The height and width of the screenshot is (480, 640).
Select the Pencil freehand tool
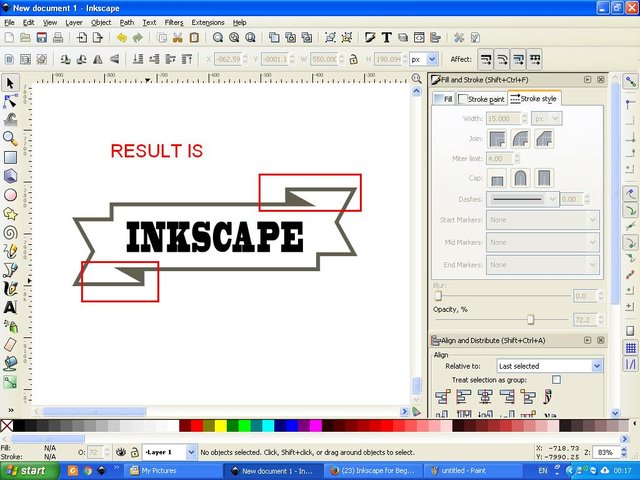(10, 251)
